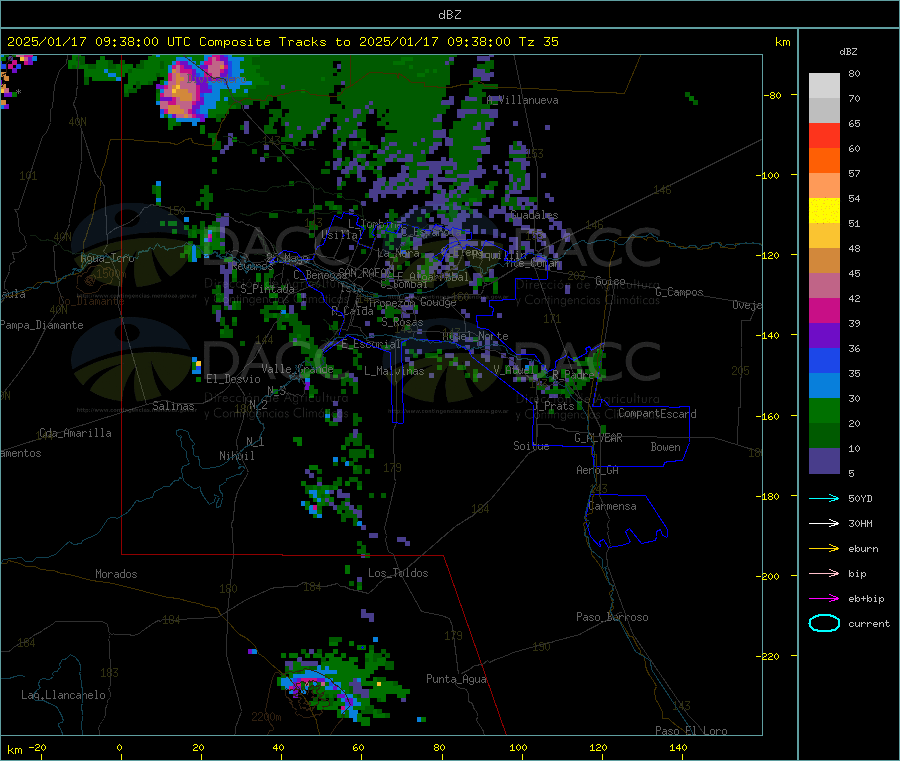Click the 'G_ALVEAR' place label
This screenshot has height=761, width=900.
tap(598, 438)
